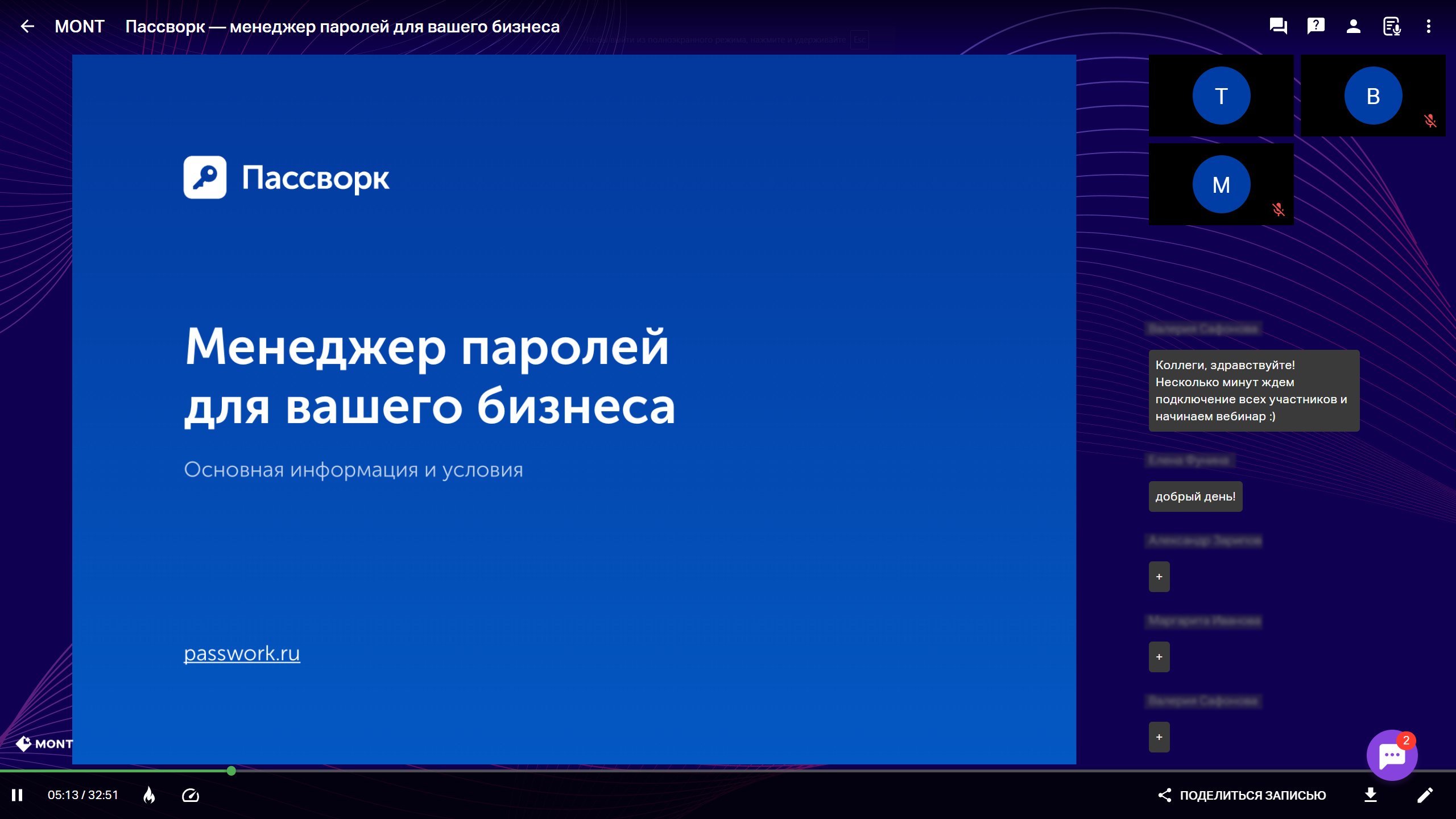Click the green playback position marker

click(x=231, y=771)
